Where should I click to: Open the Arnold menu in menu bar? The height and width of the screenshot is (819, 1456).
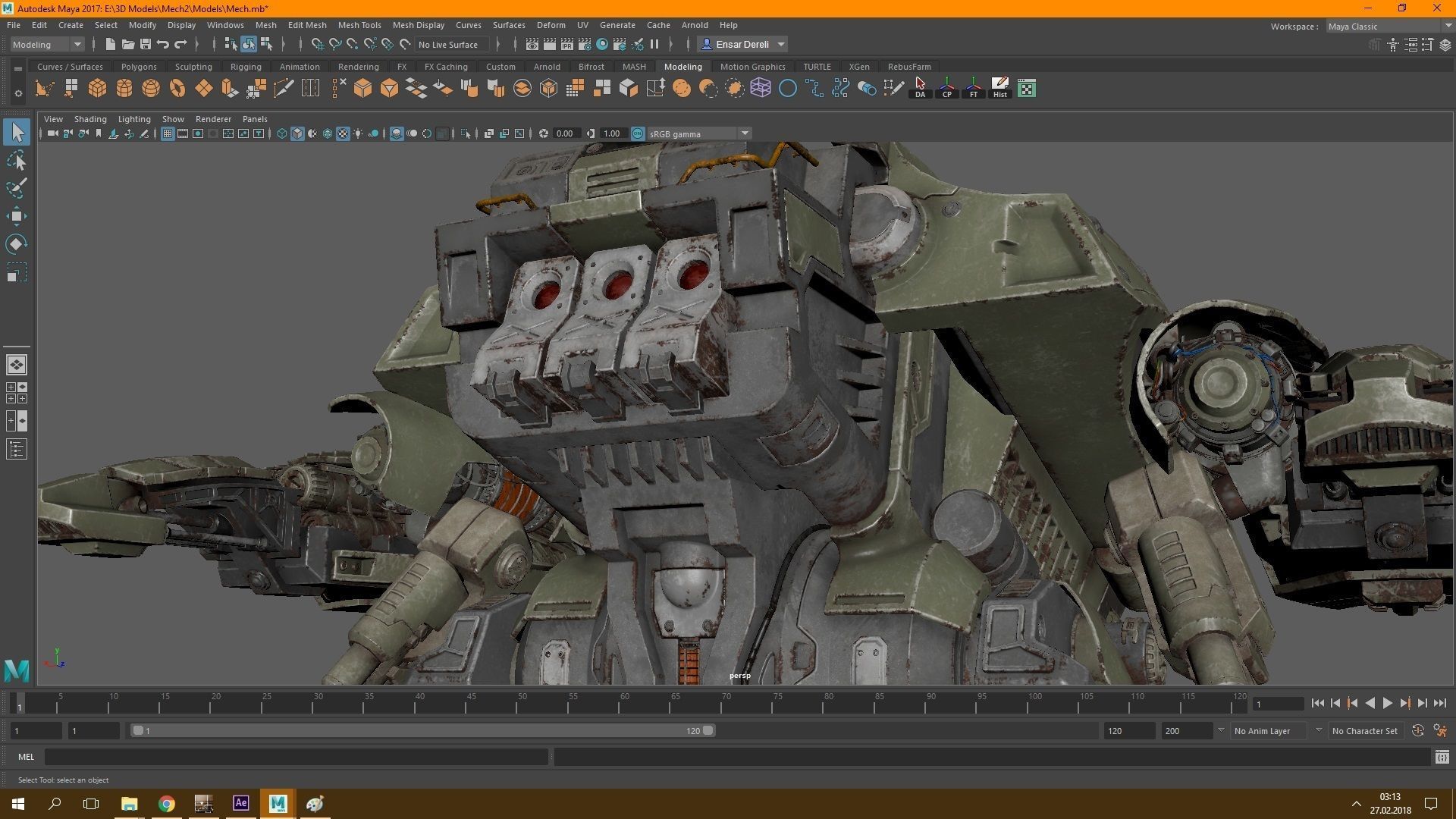tap(694, 25)
